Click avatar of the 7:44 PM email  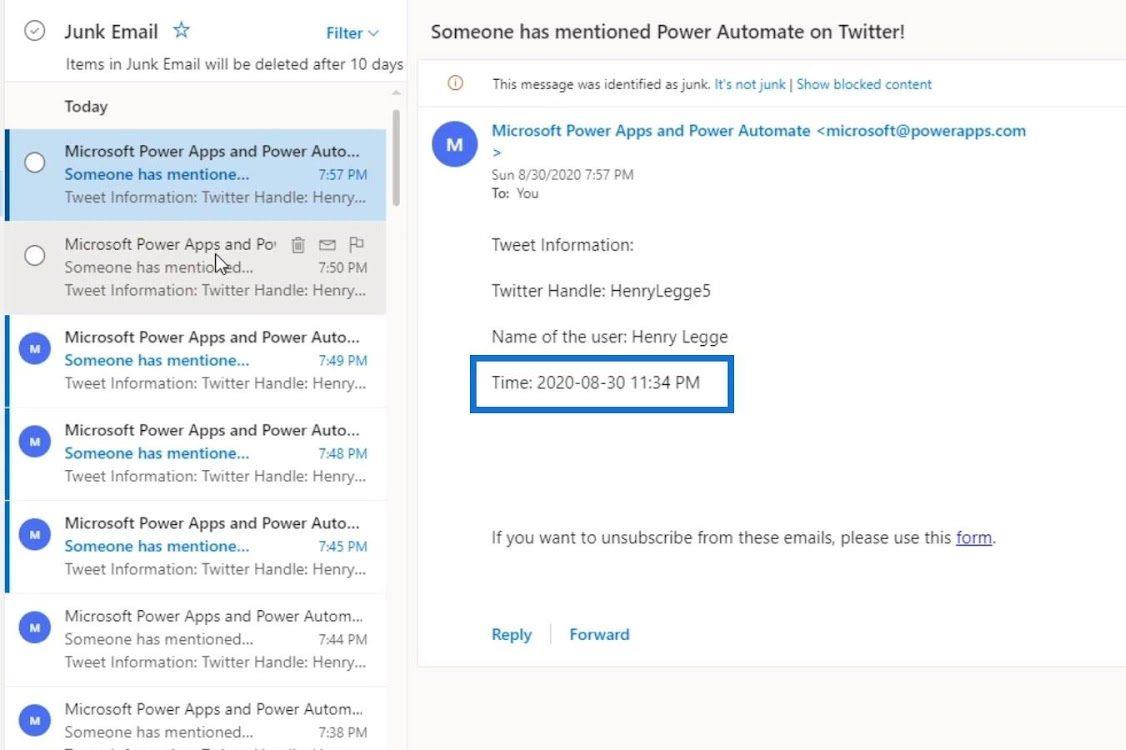coord(34,628)
